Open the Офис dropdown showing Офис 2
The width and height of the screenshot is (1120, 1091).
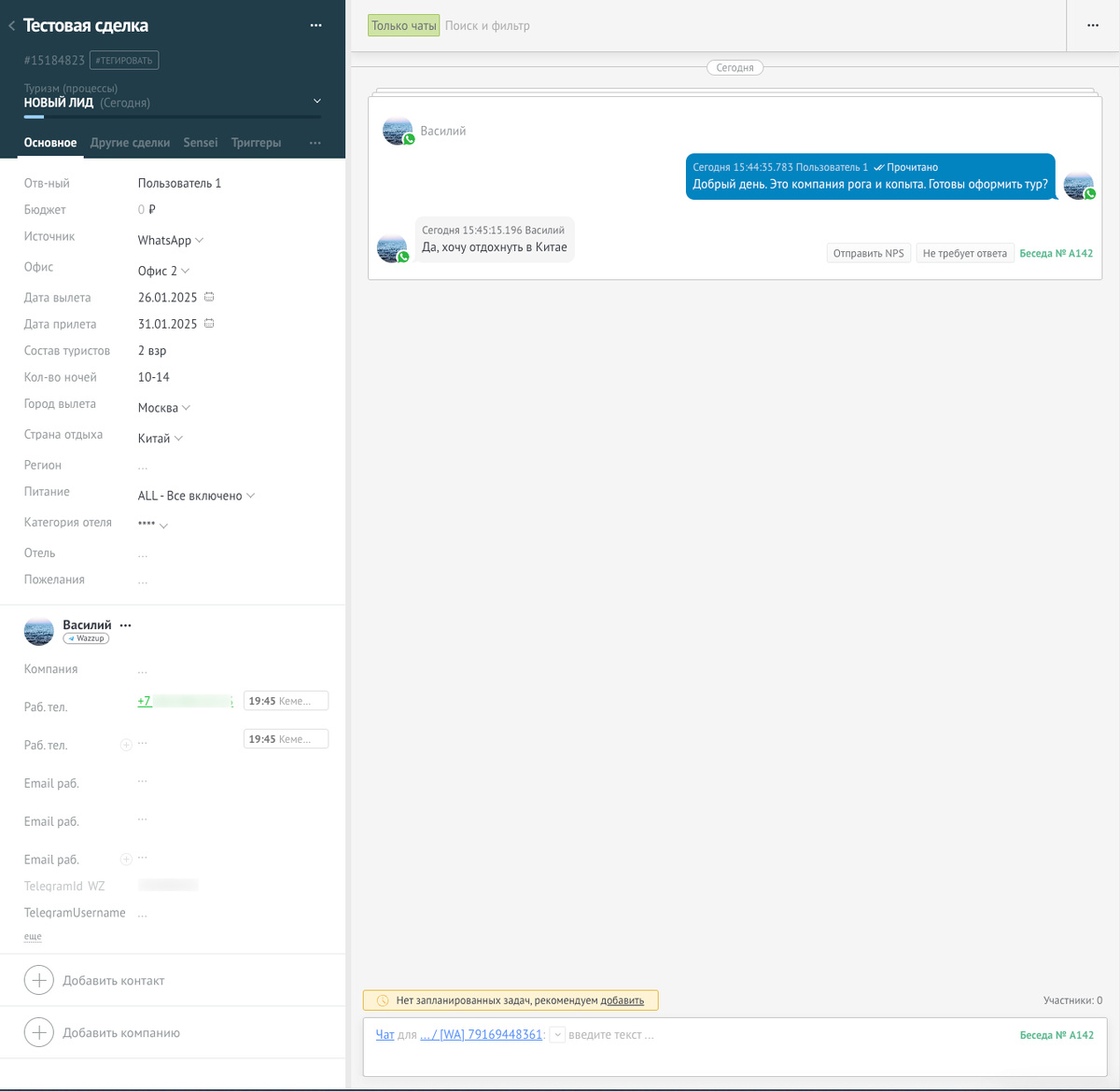(163, 271)
